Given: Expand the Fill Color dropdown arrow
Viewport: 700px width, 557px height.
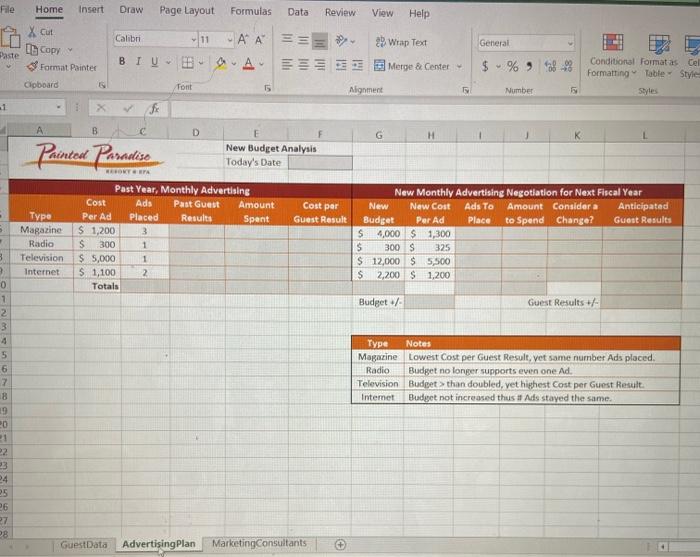Looking at the screenshot, I should pos(233,63).
